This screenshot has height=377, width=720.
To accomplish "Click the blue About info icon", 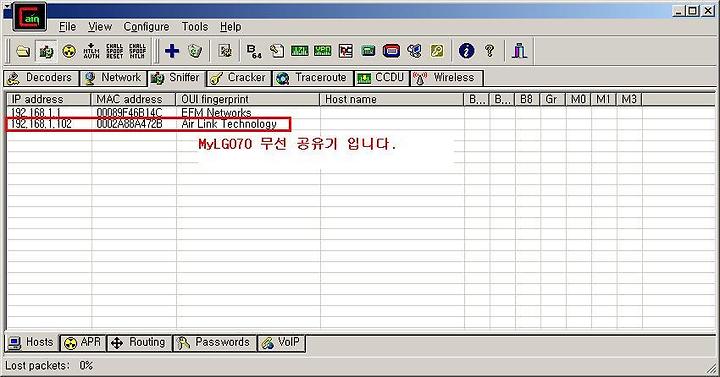I will click(467, 51).
